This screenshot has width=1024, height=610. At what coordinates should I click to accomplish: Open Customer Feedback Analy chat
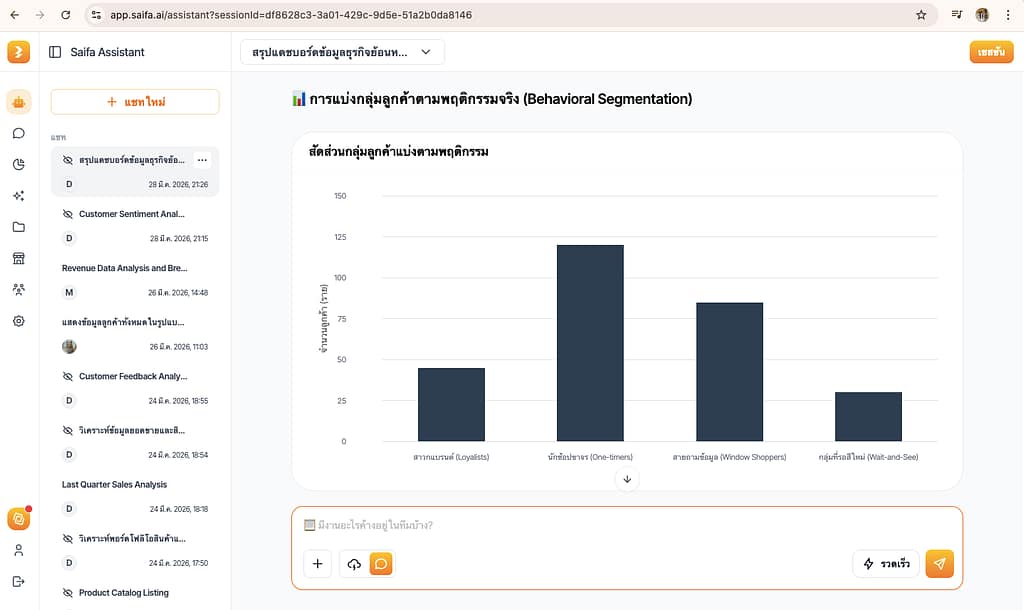135,388
